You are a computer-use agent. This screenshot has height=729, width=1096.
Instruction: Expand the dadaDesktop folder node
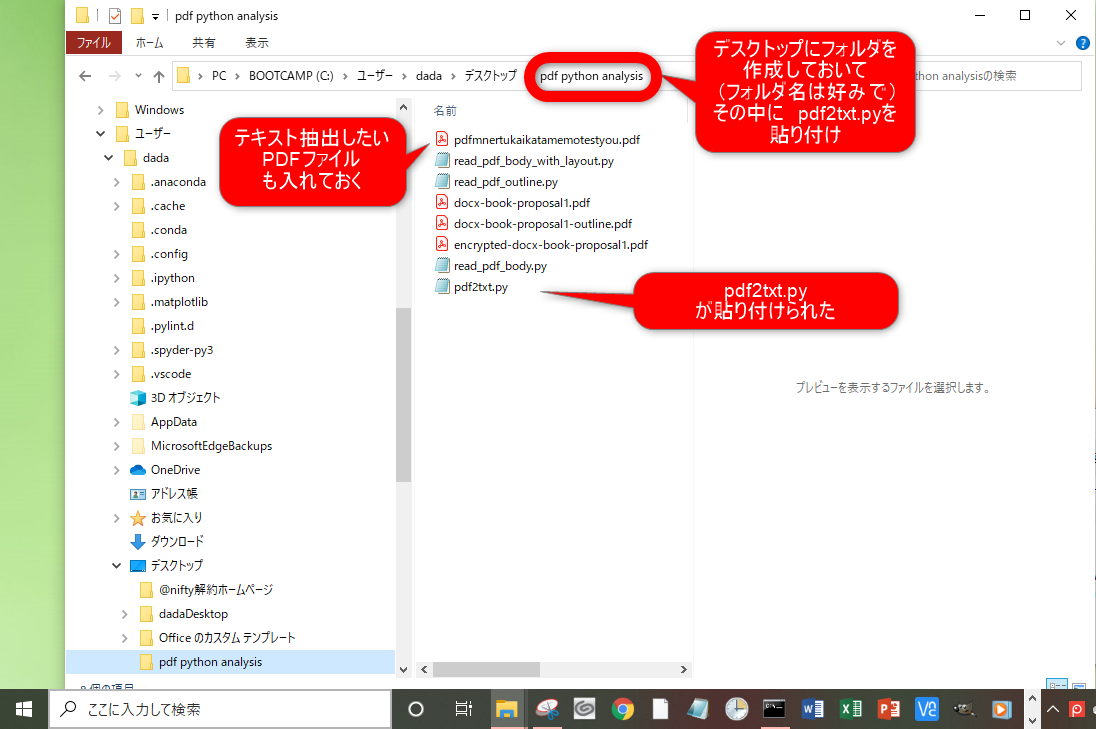[124, 614]
